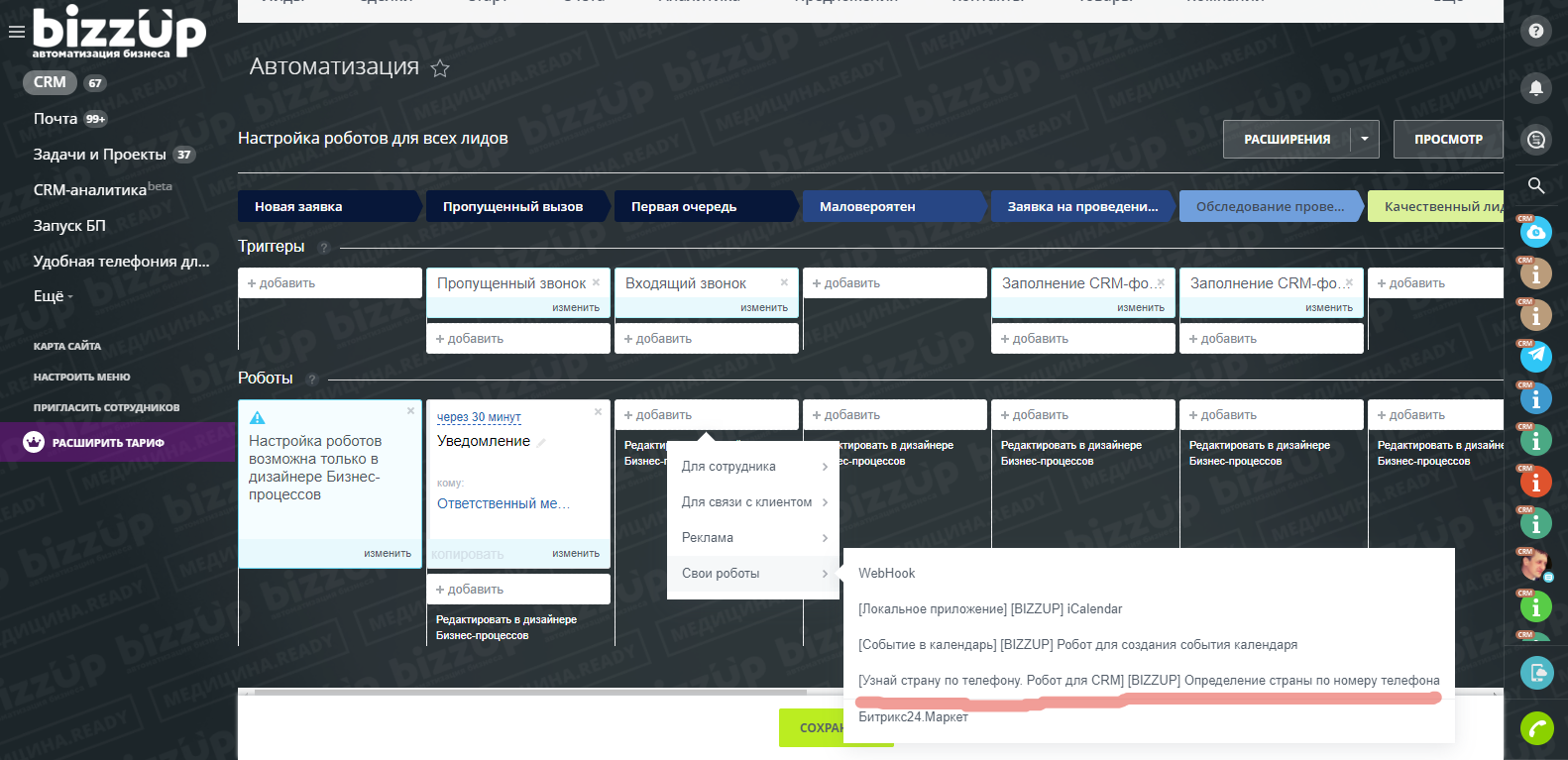Click Настроить меню link
1568x760 pixels.
82,377
